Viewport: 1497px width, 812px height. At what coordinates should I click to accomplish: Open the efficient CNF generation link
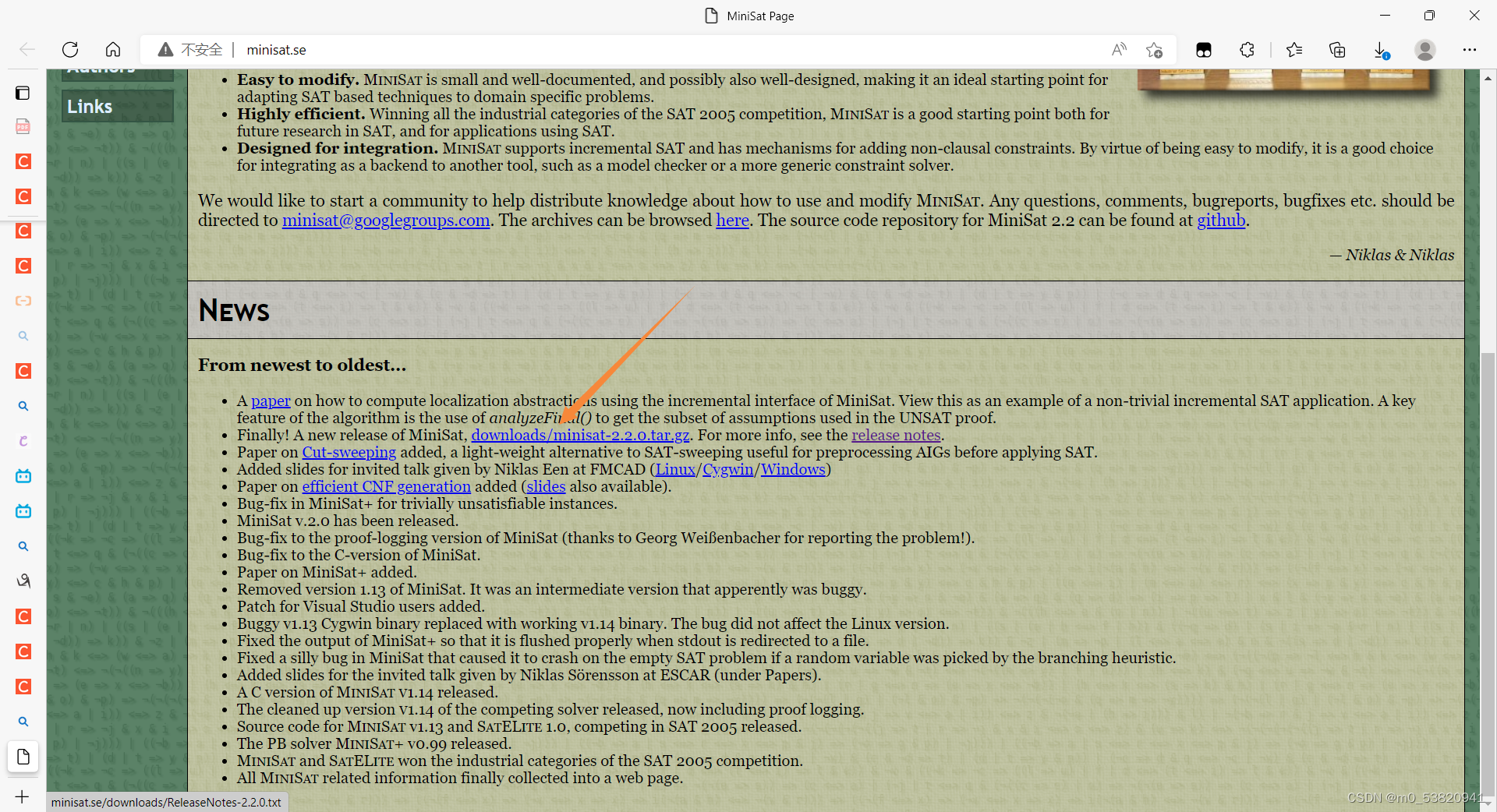[386, 486]
